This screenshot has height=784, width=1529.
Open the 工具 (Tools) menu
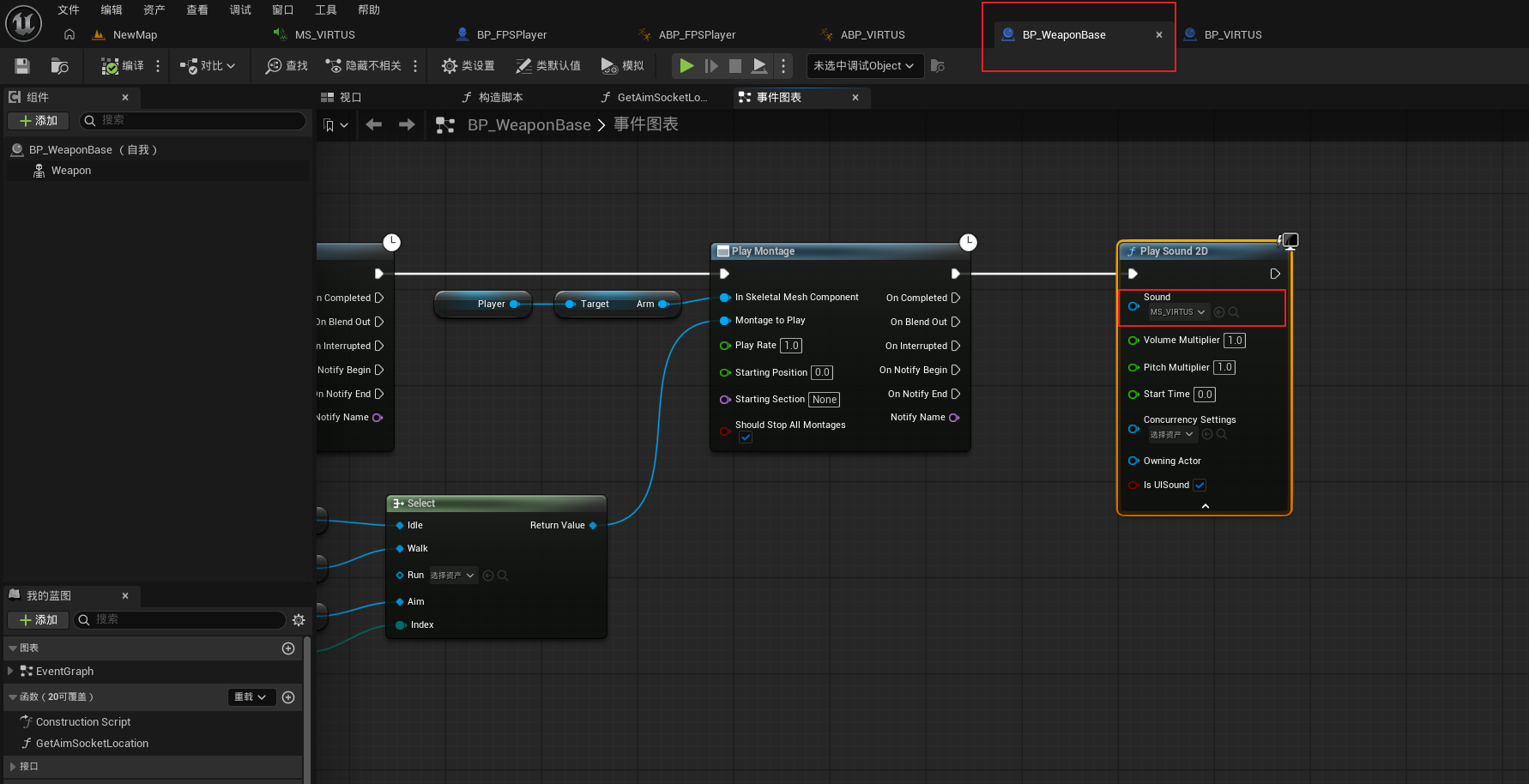tap(326, 10)
